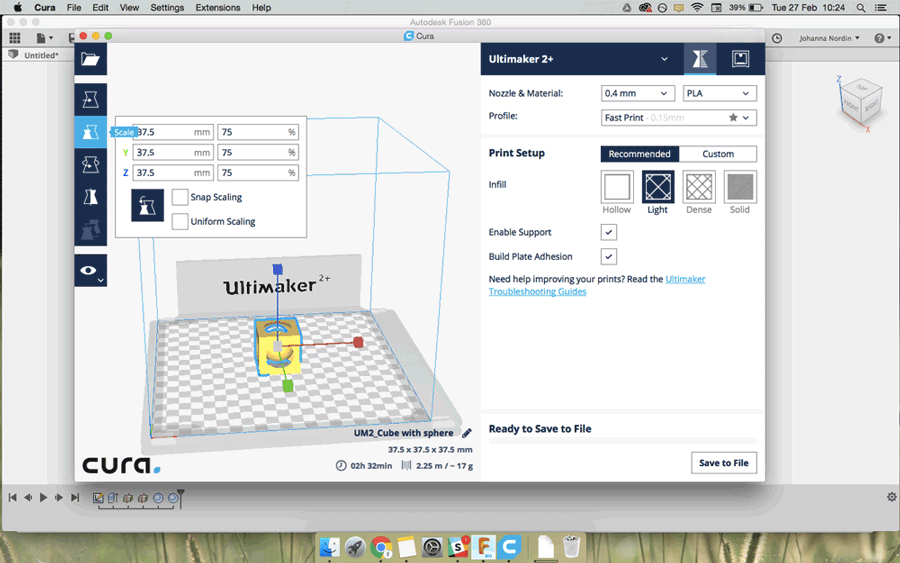Open the Cura application menu
Screen dimensions: 900x563
pyautogui.click(x=44, y=7)
